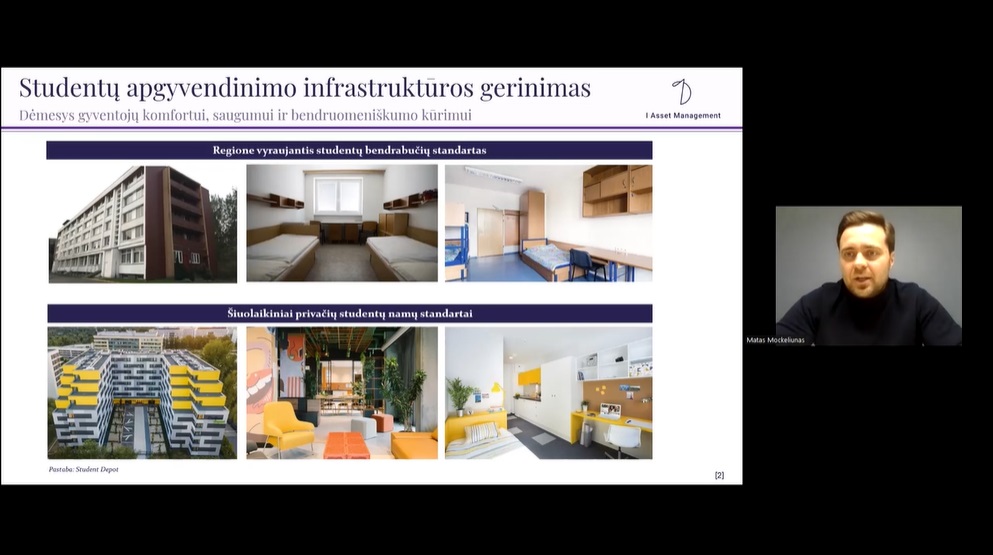Click the 'Regione vyraujantis studentų bendrabučių standartas' header bar
Screen dimensions: 993x555
349,150
